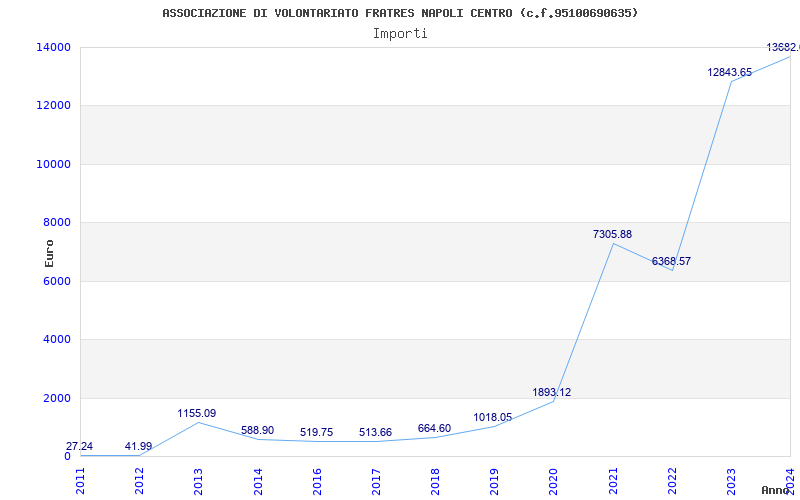
Task: Click the 519.75 data label
Action: pos(316,432)
